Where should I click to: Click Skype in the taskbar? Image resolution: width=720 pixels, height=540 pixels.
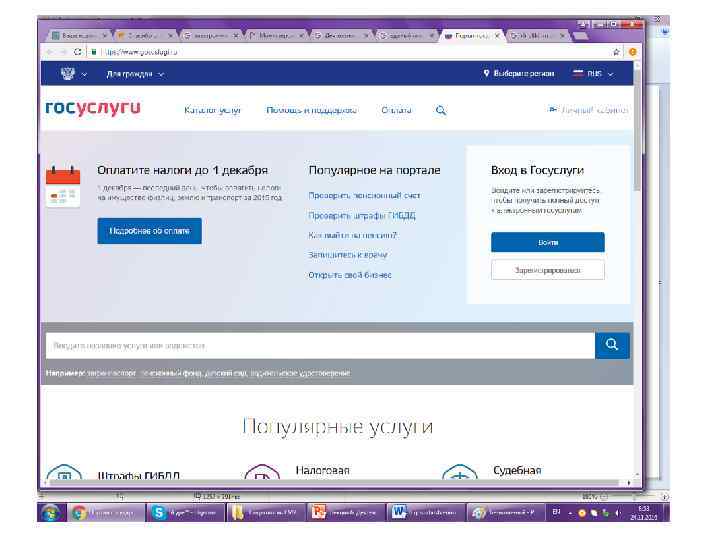click(186, 512)
